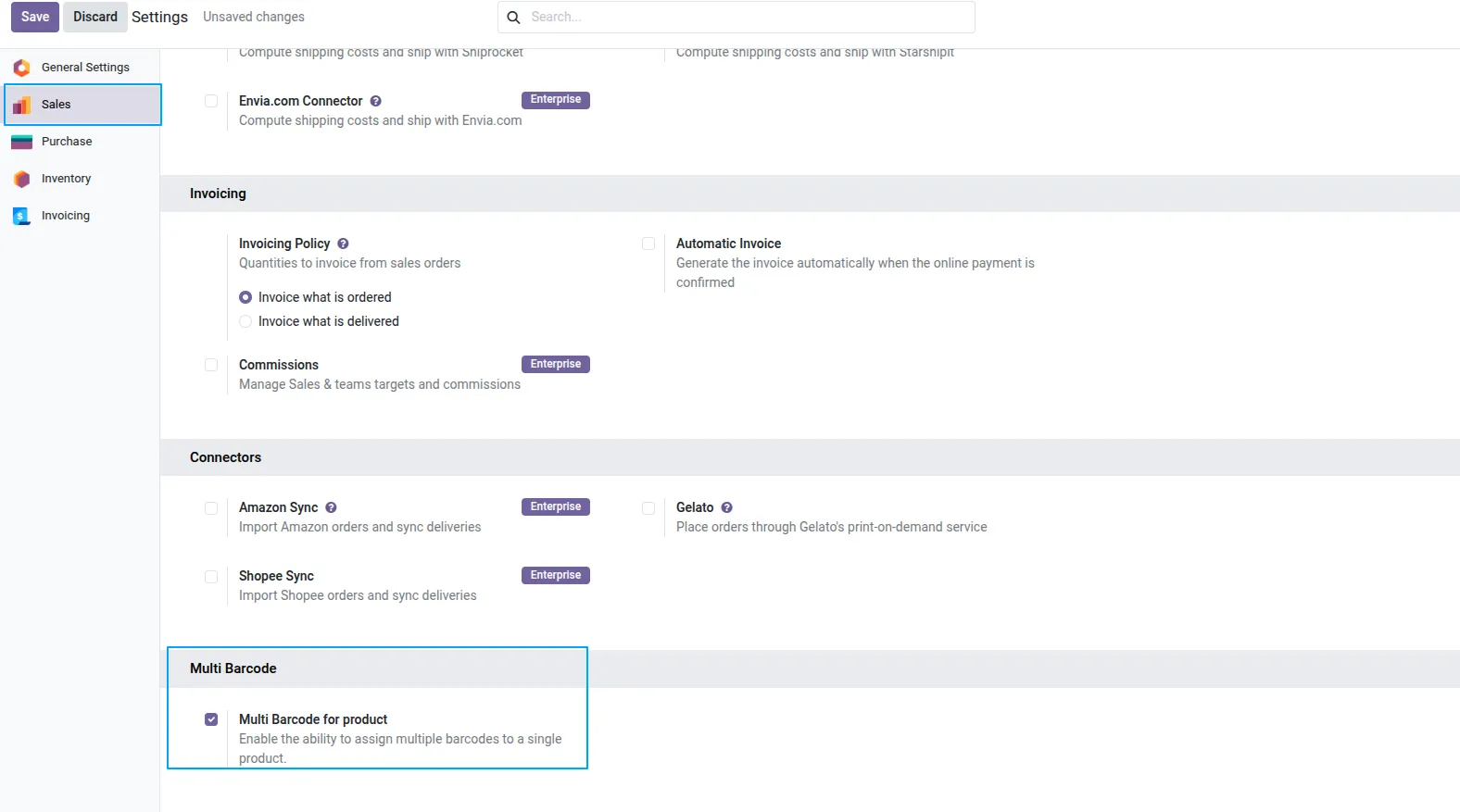
Task: Click help icon beside Invoicing Policy
Action: point(343,244)
